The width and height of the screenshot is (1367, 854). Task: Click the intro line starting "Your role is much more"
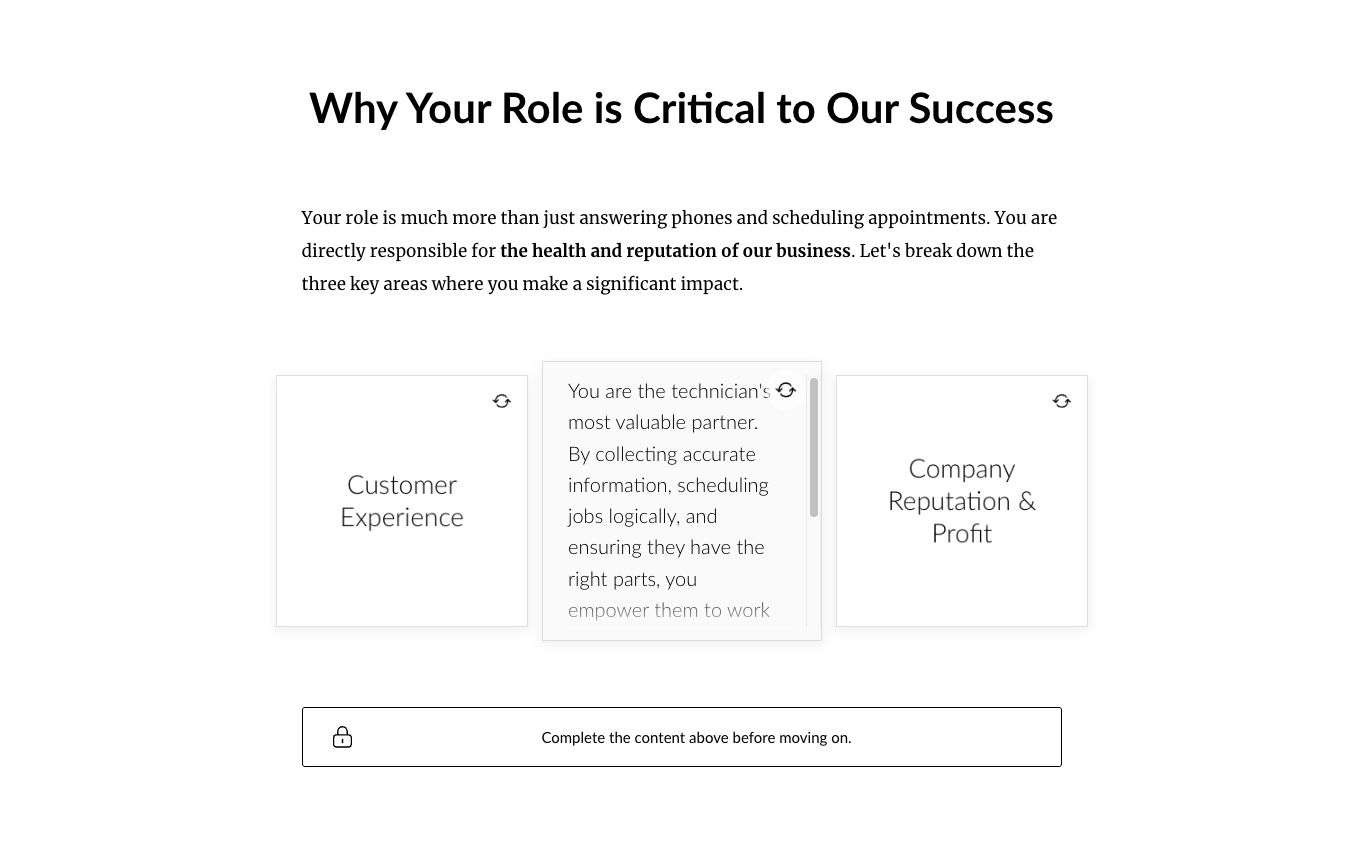click(x=678, y=218)
